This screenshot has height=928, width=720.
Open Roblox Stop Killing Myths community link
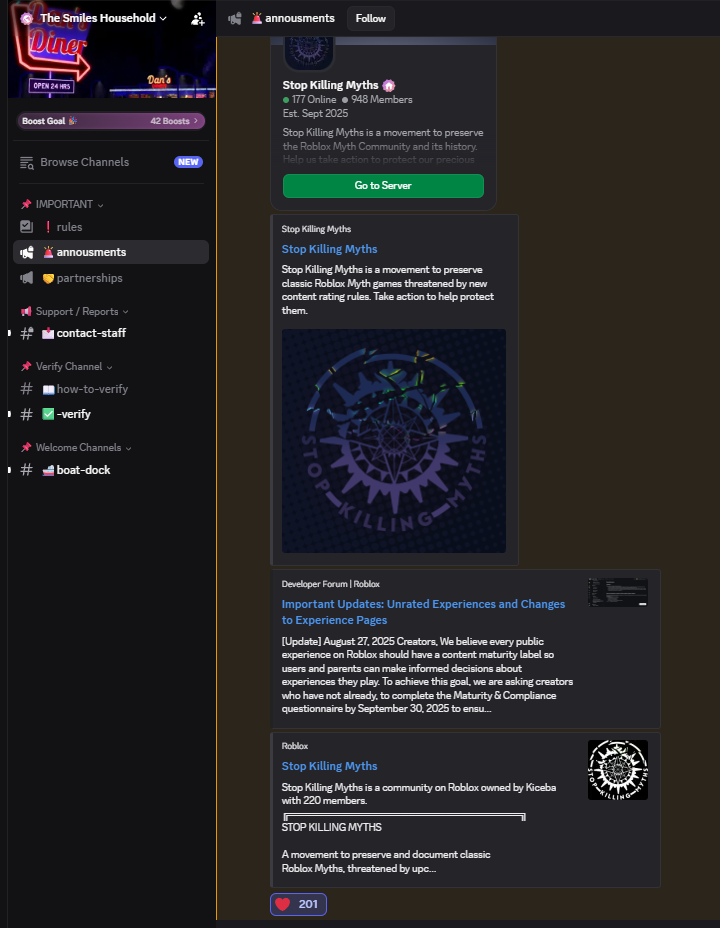click(330, 766)
